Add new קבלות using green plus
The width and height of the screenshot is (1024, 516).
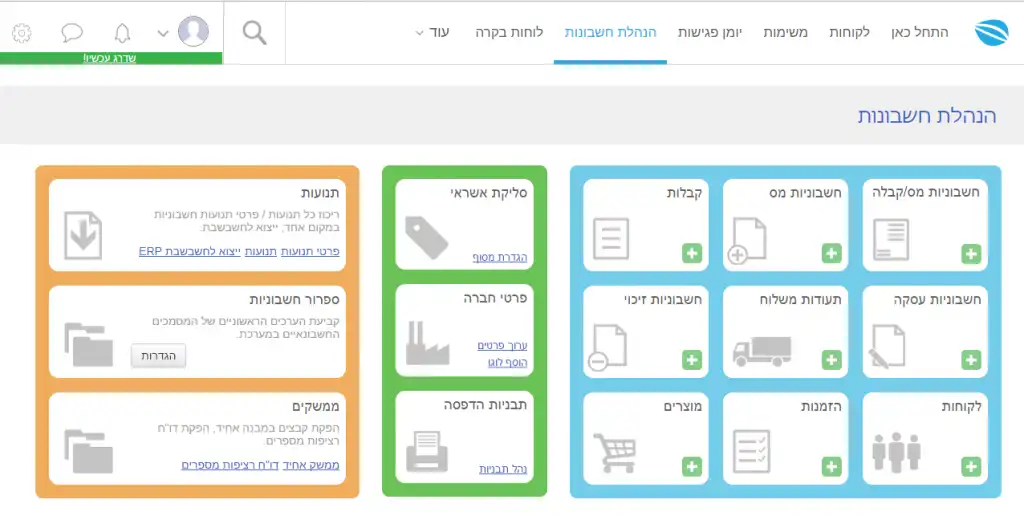(x=692, y=254)
